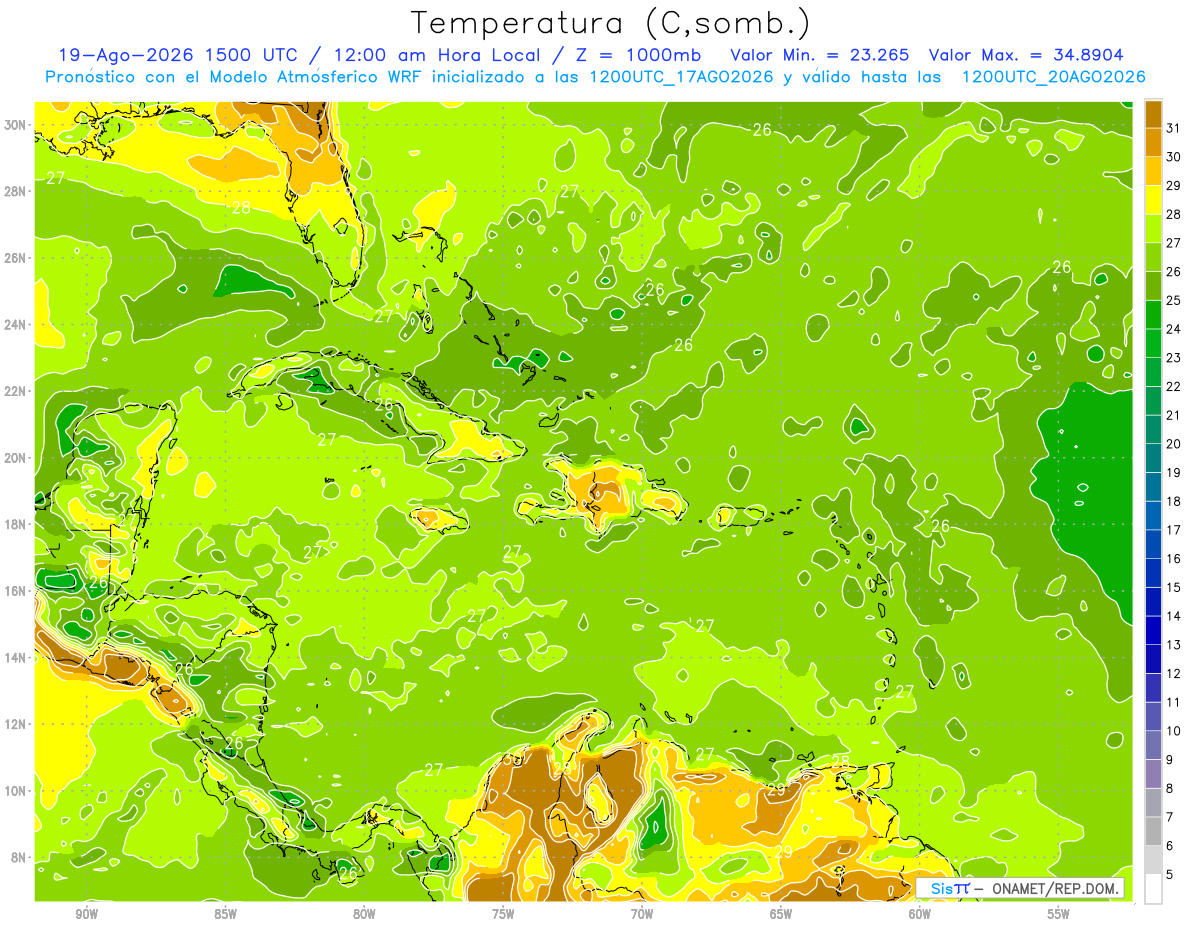Click the legend value label 23
The width and height of the screenshot is (1200, 927).
tap(1174, 358)
